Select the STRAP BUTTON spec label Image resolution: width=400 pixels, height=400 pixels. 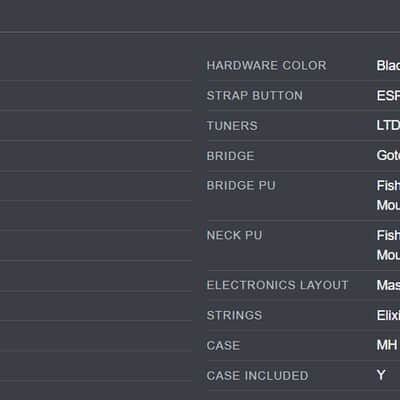255,96
